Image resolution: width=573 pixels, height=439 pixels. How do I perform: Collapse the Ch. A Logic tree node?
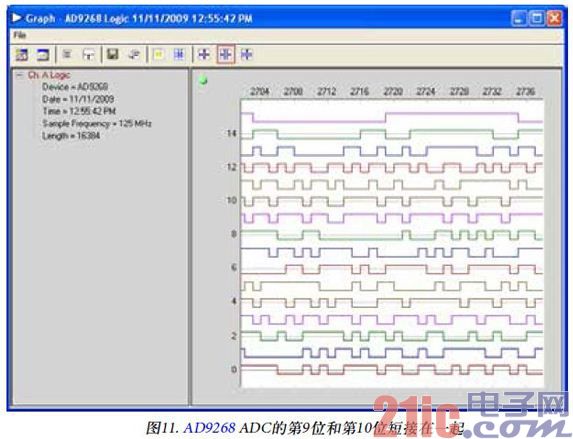tap(19, 75)
